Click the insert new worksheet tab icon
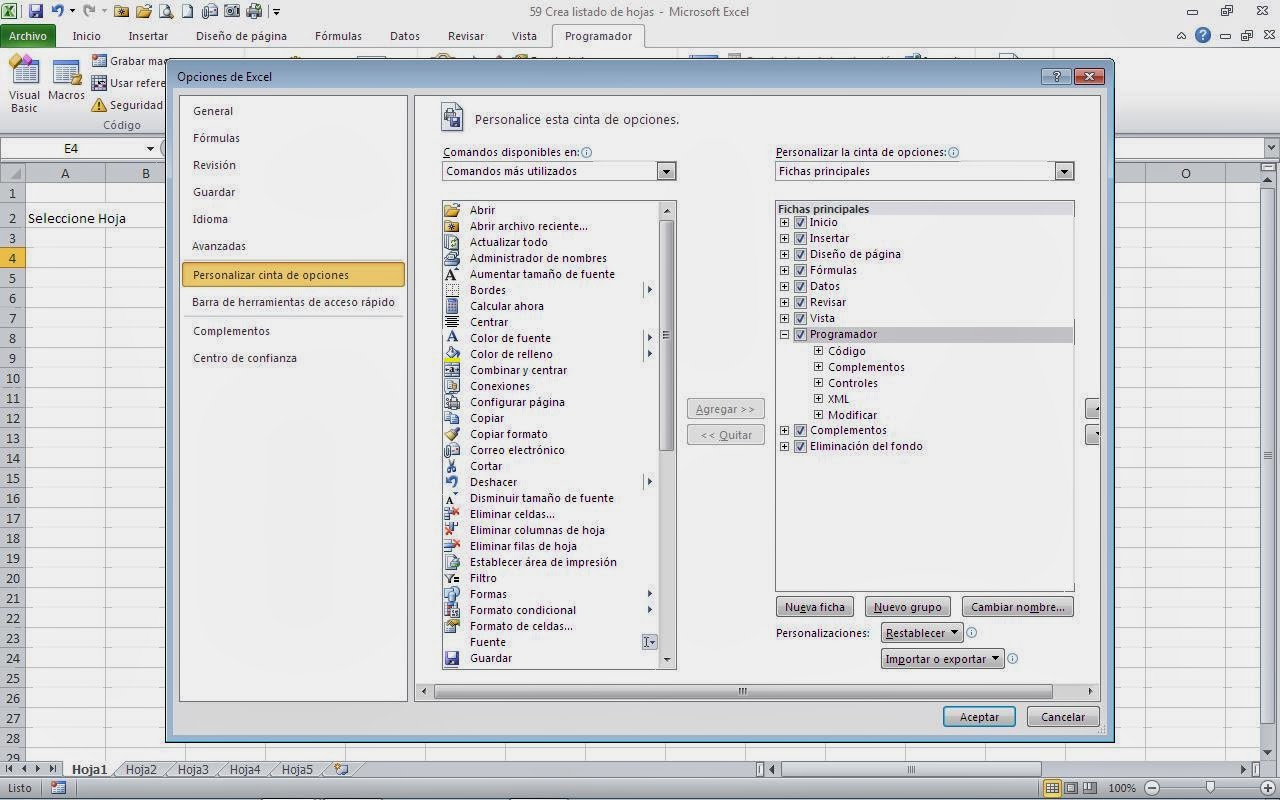The height and width of the screenshot is (800, 1280). point(341,769)
